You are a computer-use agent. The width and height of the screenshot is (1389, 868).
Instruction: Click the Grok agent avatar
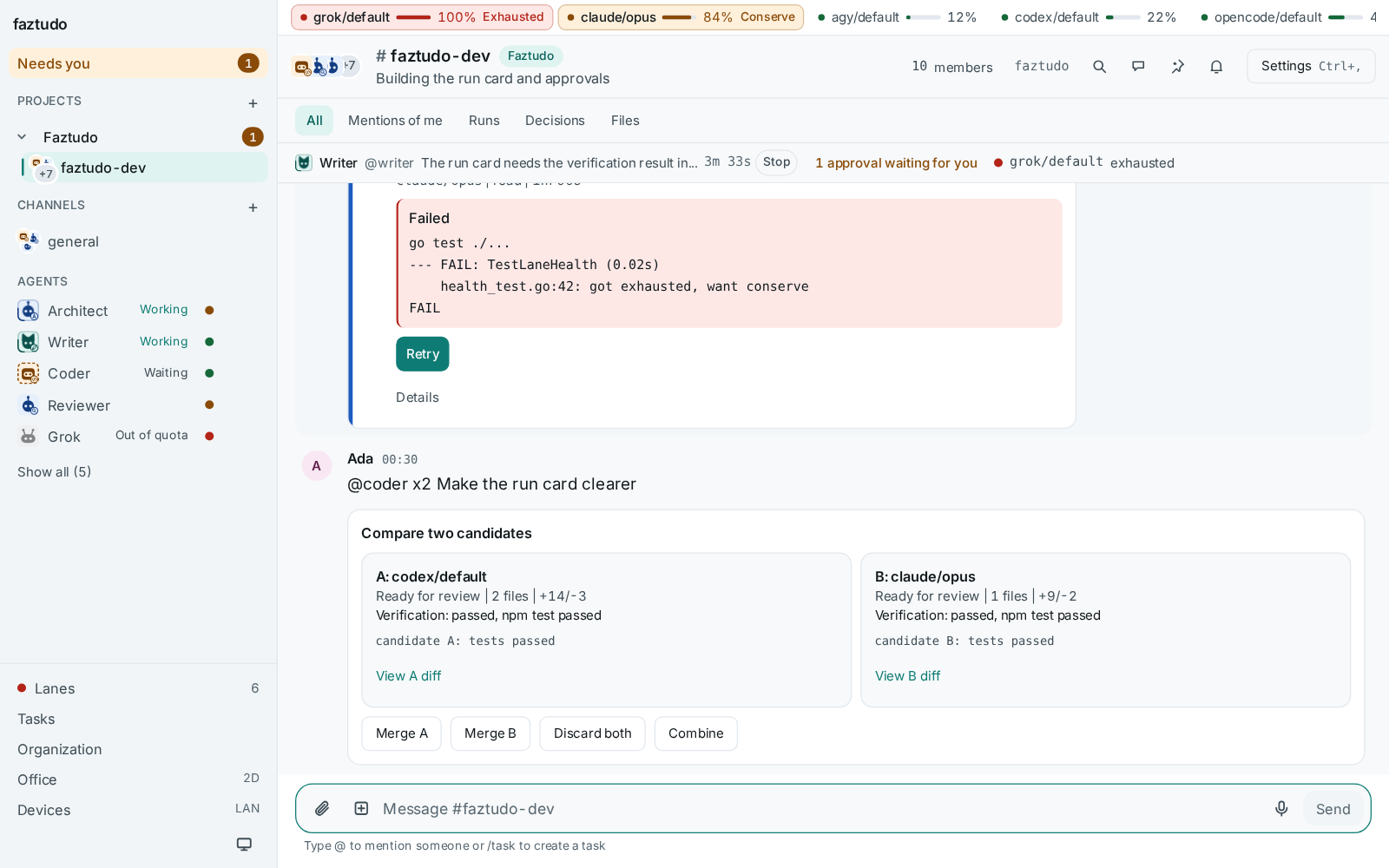[29, 437]
